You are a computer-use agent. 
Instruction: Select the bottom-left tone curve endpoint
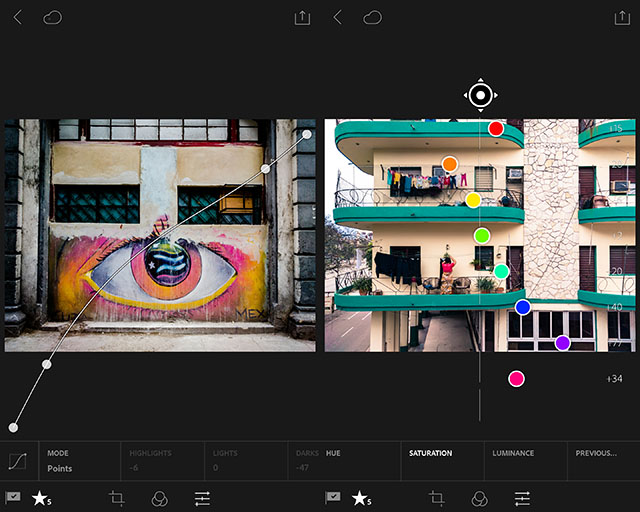pyautogui.click(x=13, y=427)
